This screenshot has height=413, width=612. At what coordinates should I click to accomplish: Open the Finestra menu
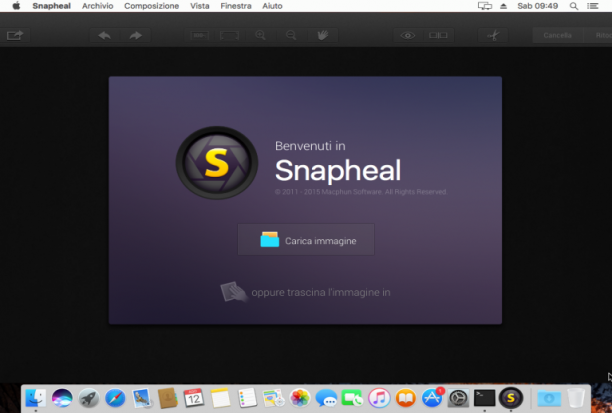click(x=236, y=6)
